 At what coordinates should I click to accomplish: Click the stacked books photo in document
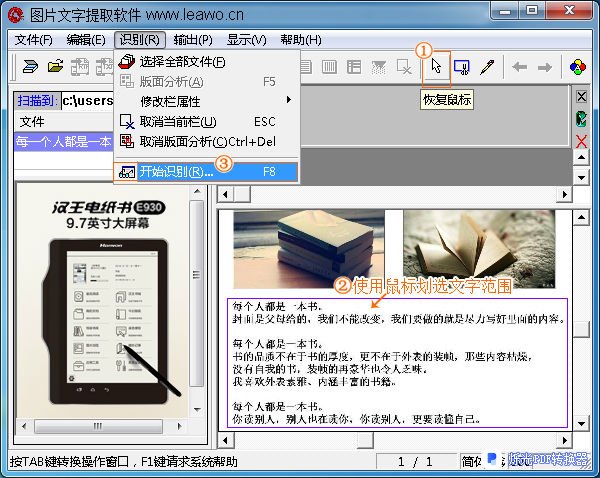309,249
